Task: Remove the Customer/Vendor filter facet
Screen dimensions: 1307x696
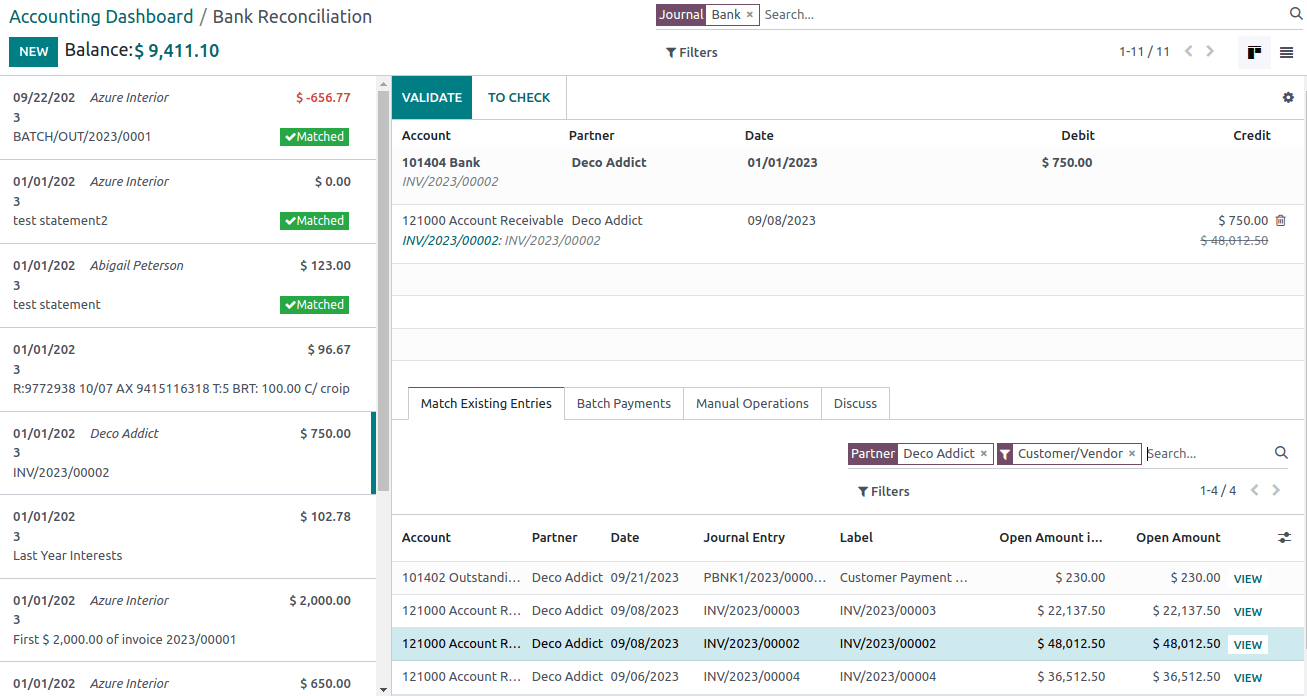Action: pos(1132,453)
